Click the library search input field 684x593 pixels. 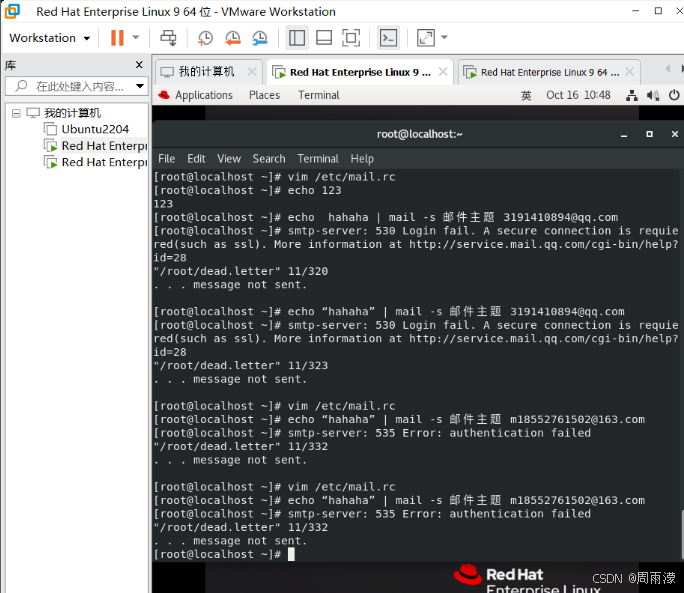coord(74,86)
